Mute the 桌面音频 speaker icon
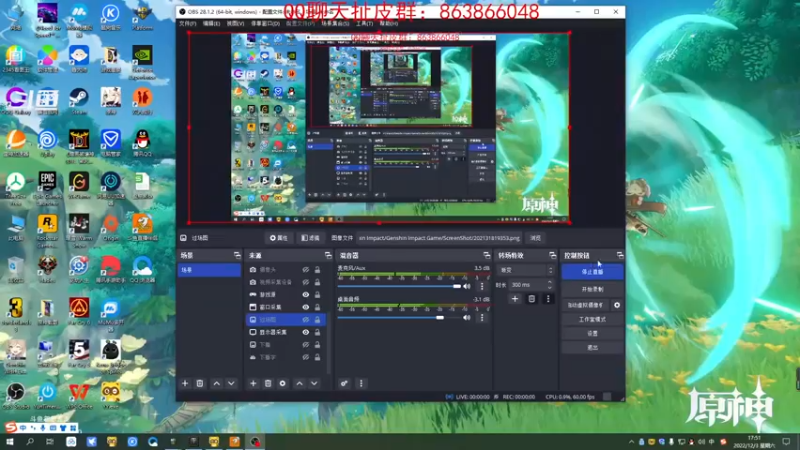Image resolution: width=800 pixels, height=450 pixels. pos(466,317)
